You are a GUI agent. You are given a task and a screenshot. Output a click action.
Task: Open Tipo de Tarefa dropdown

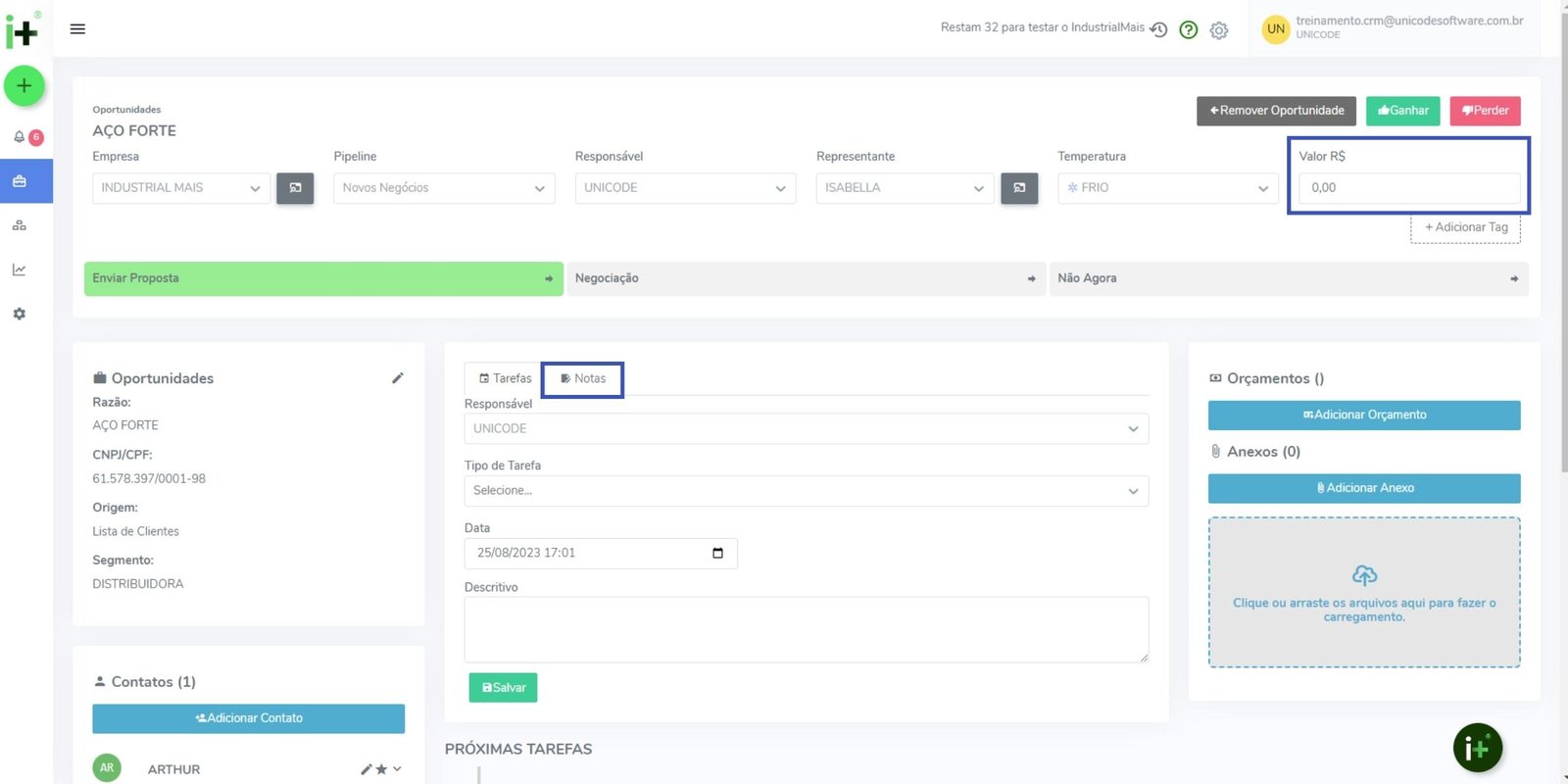point(806,491)
